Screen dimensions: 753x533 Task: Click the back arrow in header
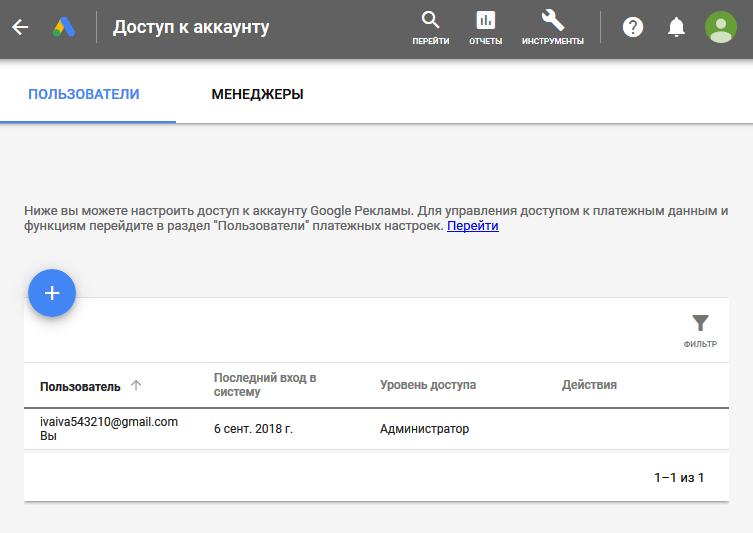click(x=20, y=27)
